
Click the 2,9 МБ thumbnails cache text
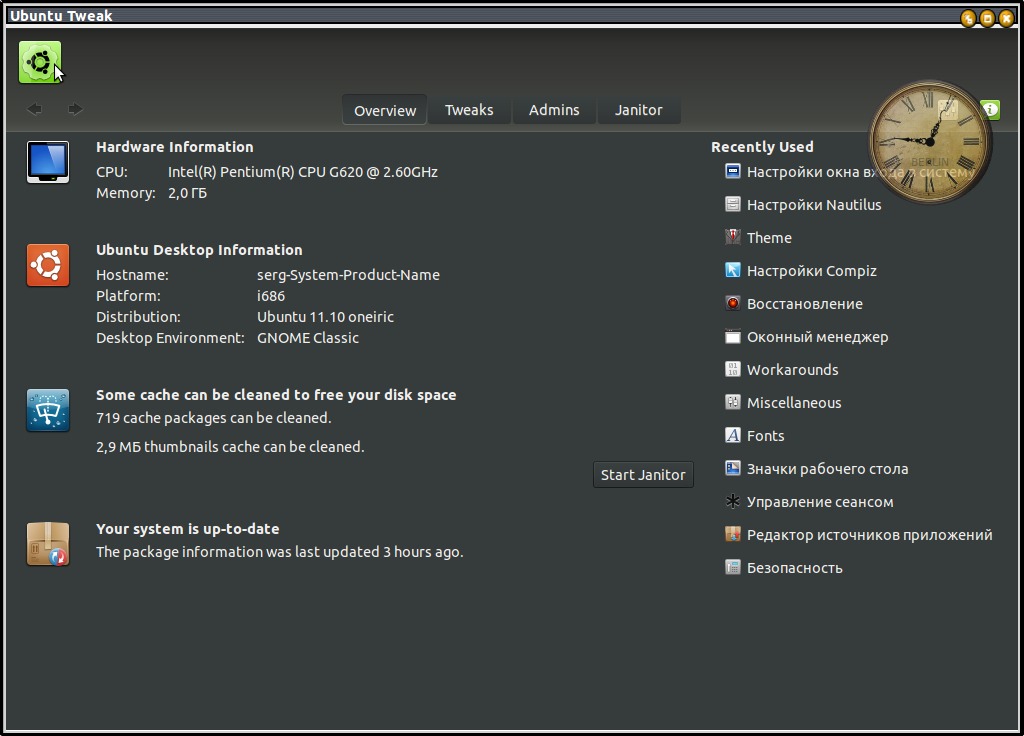pos(230,447)
